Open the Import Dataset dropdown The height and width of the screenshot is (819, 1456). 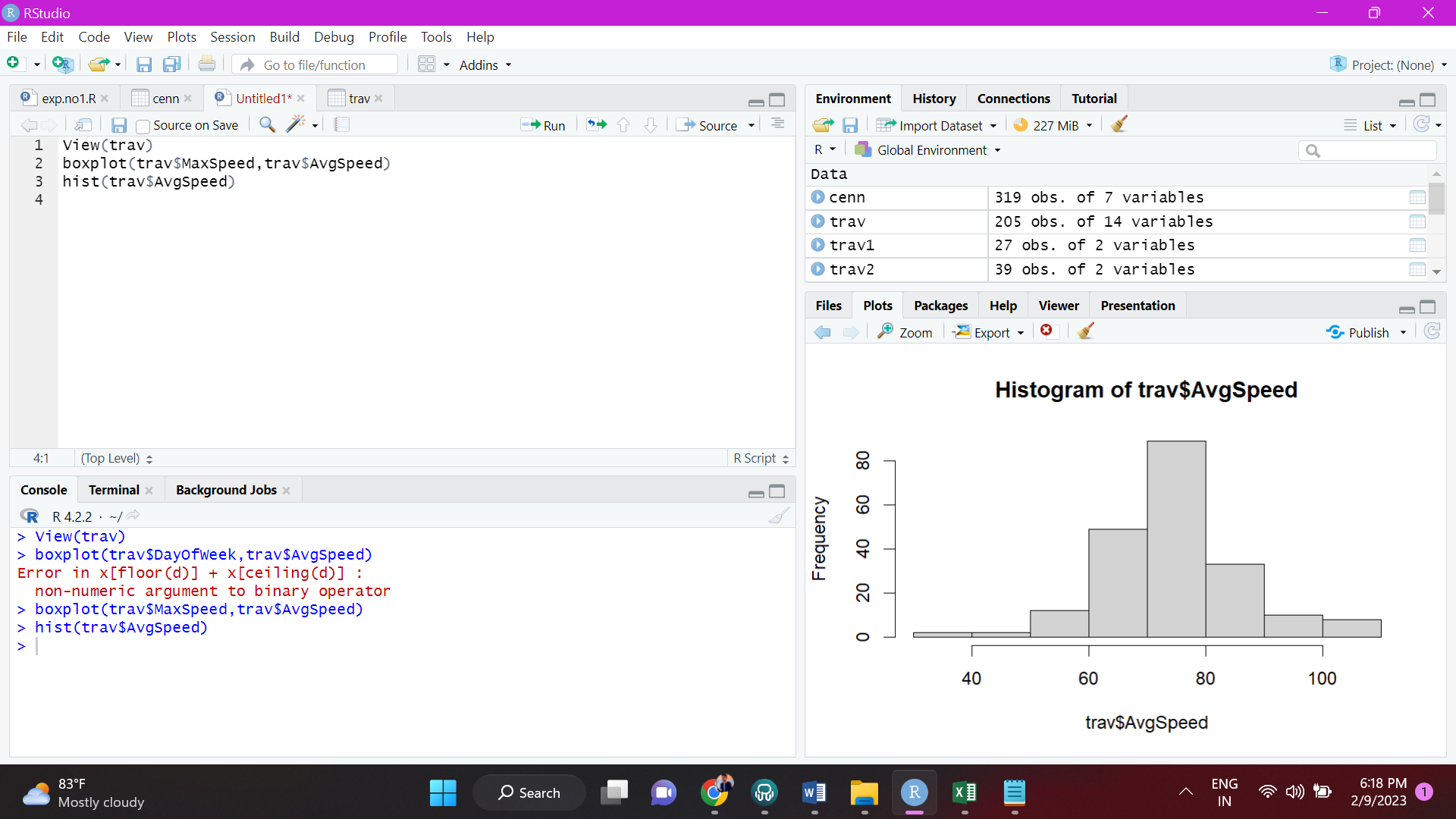(937, 125)
